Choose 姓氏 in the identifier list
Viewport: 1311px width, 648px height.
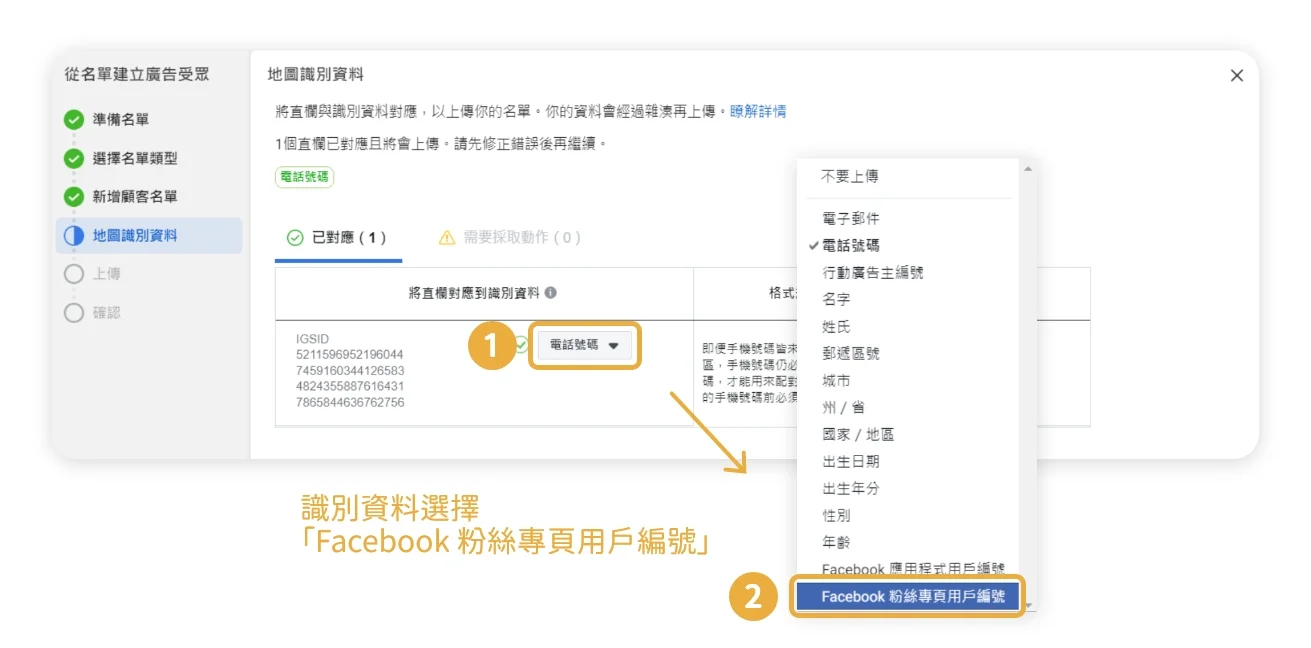836,327
